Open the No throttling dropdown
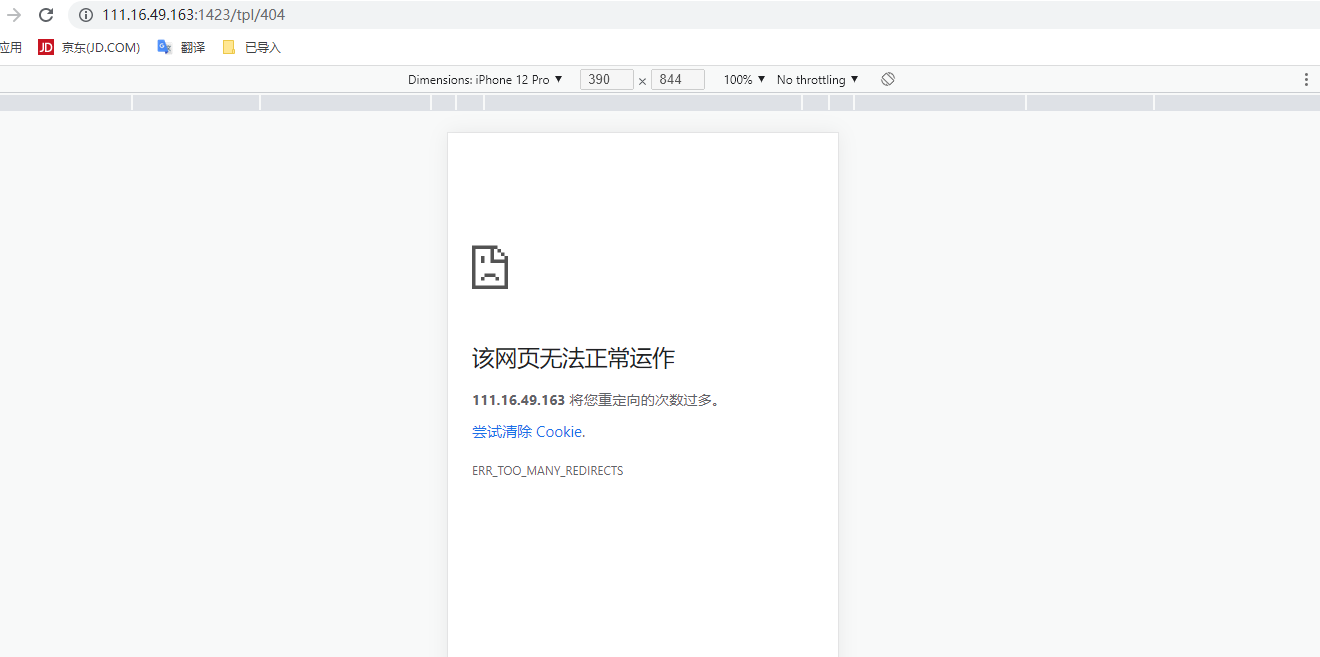The width and height of the screenshot is (1320, 657). (817, 79)
